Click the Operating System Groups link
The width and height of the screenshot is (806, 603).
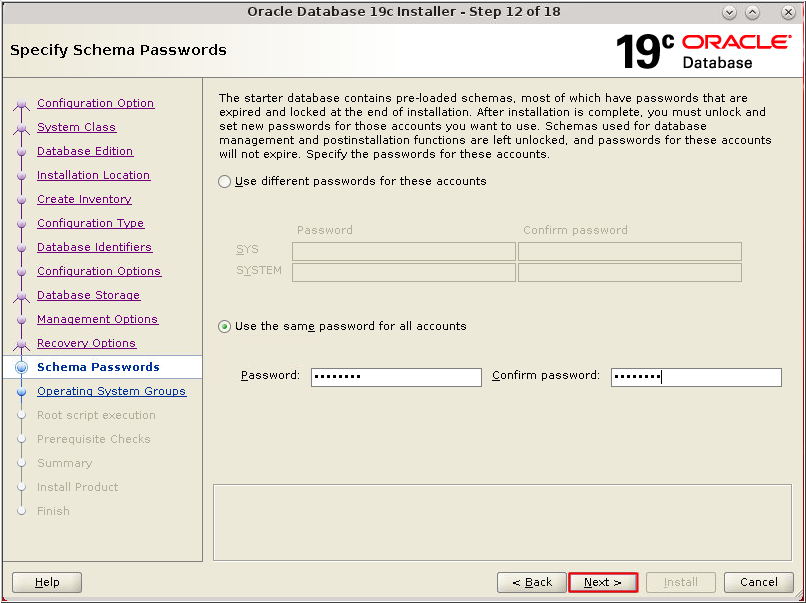[111, 391]
